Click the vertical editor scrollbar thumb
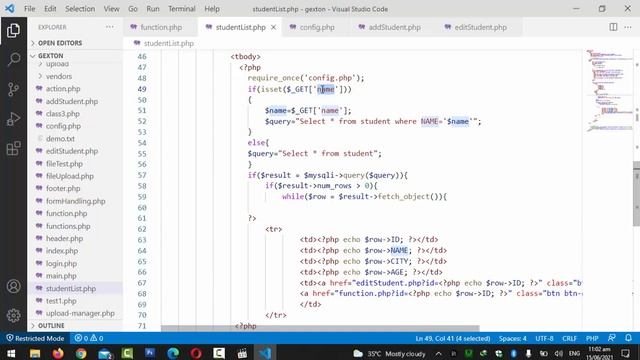The width and height of the screenshot is (640, 360). pos(636,193)
